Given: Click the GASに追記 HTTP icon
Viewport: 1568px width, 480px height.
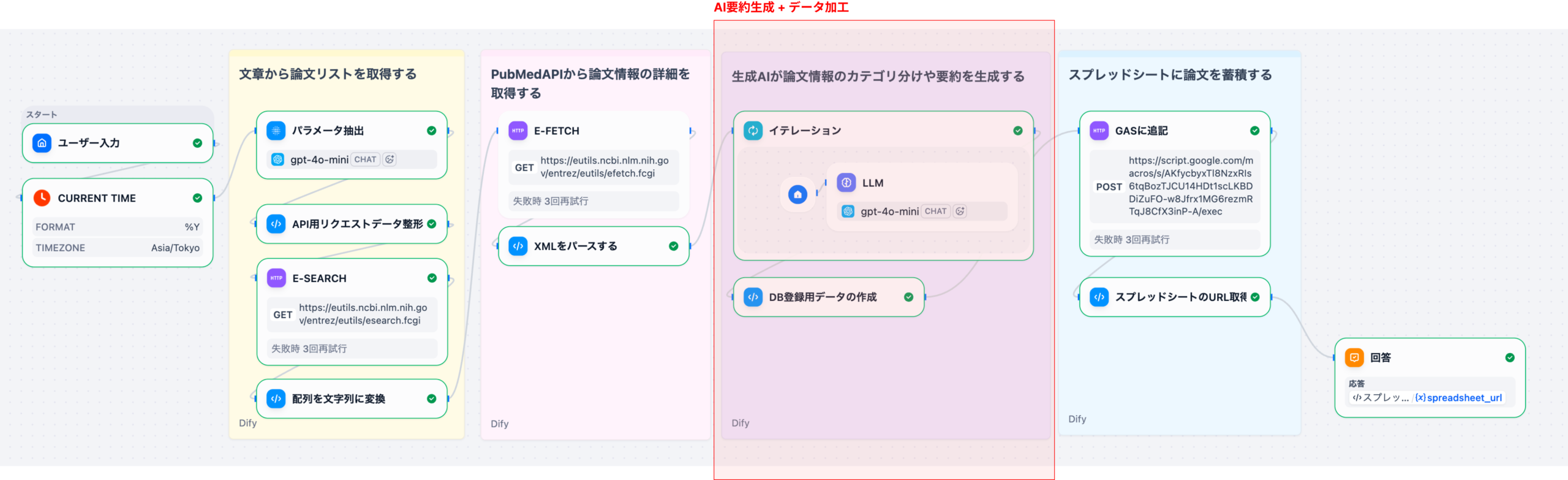Looking at the screenshot, I should (1099, 131).
